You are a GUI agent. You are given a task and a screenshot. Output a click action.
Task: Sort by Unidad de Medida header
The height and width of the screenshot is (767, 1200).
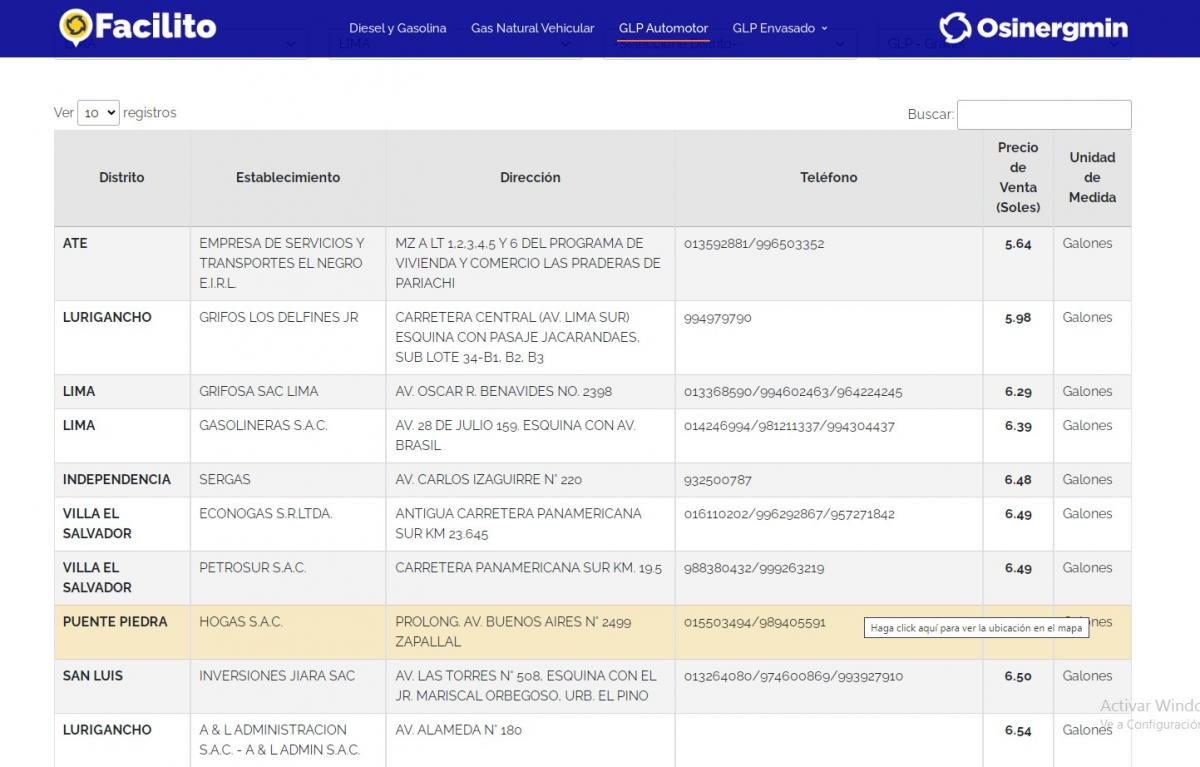(x=1092, y=178)
